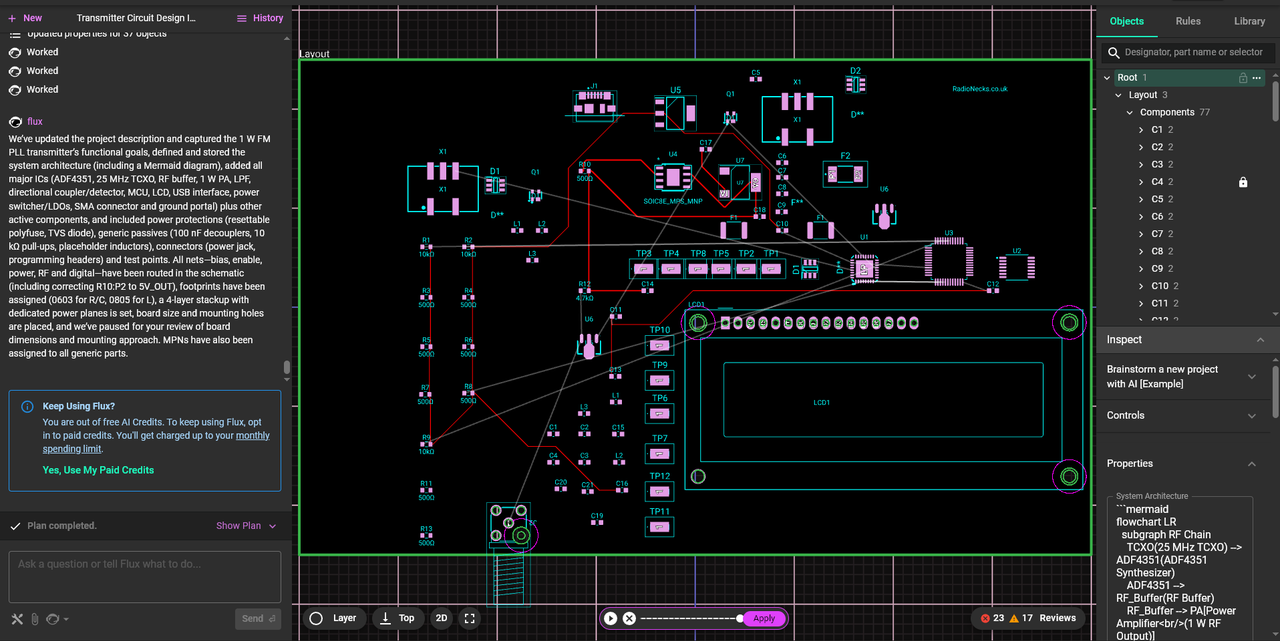Click the fullscreen fit-view icon
The width and height of the screenshot is (1280, 641).
[x=469, y=618]
